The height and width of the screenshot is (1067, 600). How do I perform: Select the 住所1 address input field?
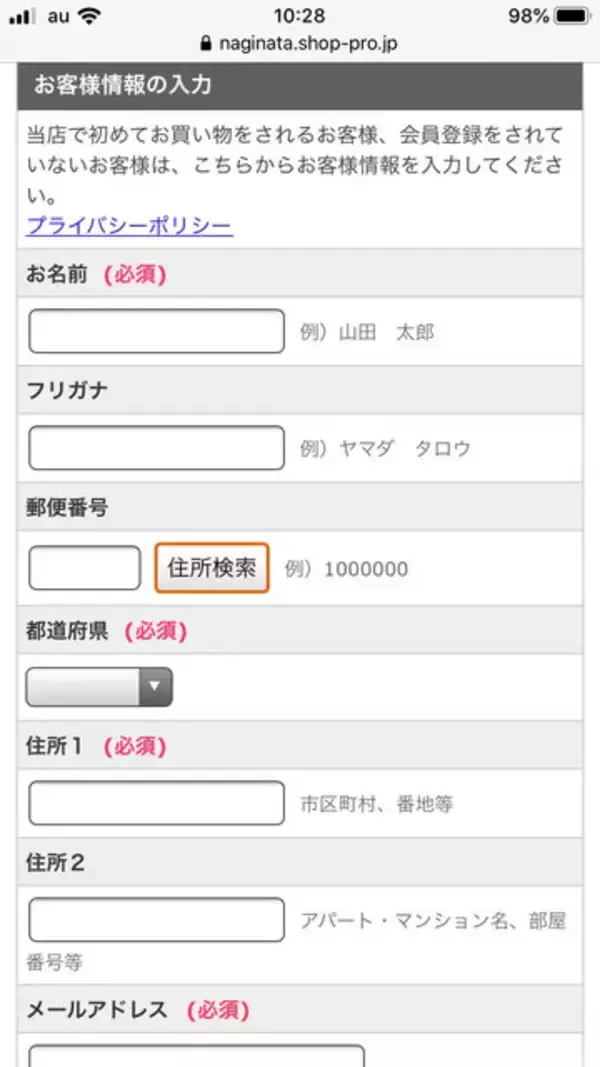157,803
